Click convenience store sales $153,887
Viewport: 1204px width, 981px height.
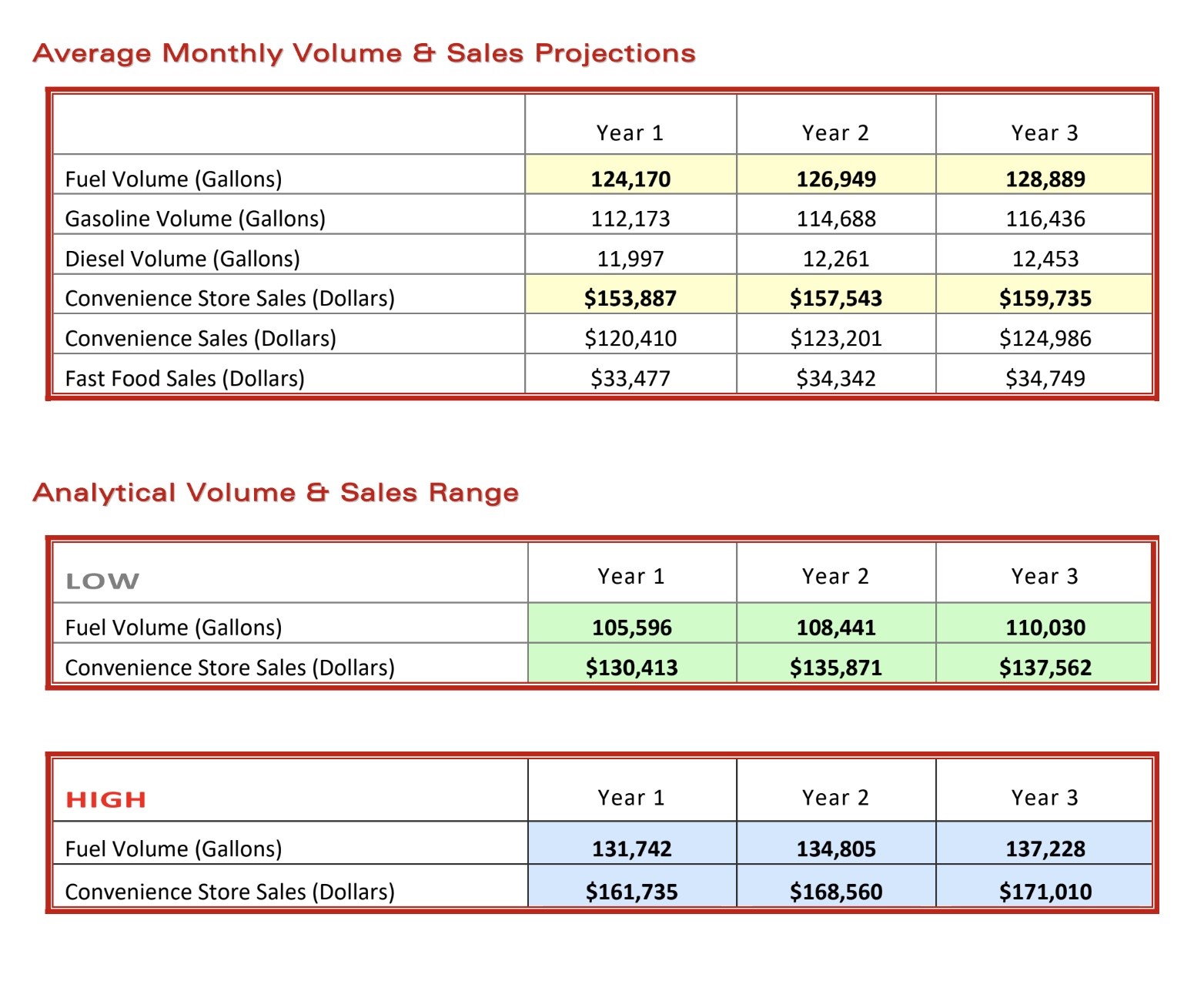630,299
